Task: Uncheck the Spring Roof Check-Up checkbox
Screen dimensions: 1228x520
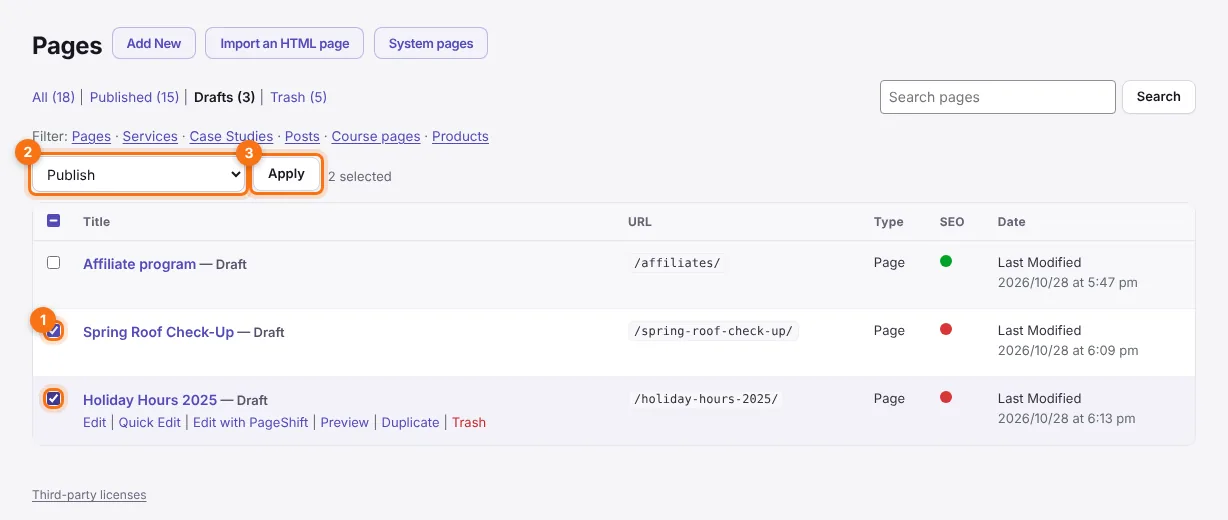Action: pyautogui.click(x=54, y=330)
